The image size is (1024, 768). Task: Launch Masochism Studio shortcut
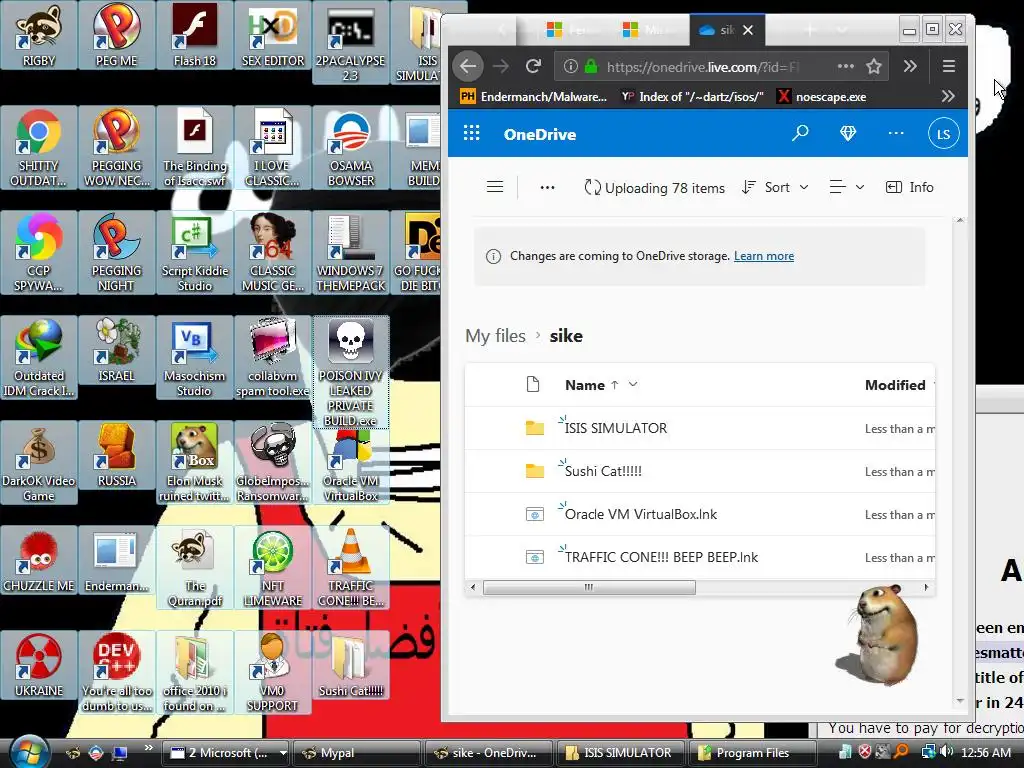[x=195, y=358]
